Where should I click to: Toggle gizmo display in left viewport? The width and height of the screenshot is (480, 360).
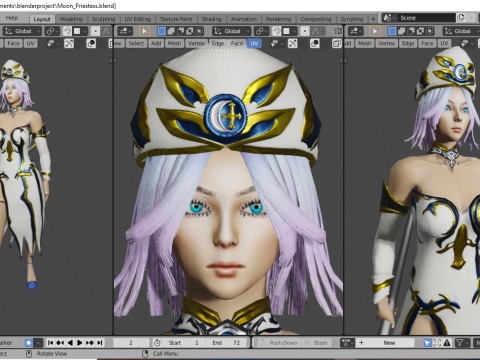pyautogui.click(x=69, y=43)
